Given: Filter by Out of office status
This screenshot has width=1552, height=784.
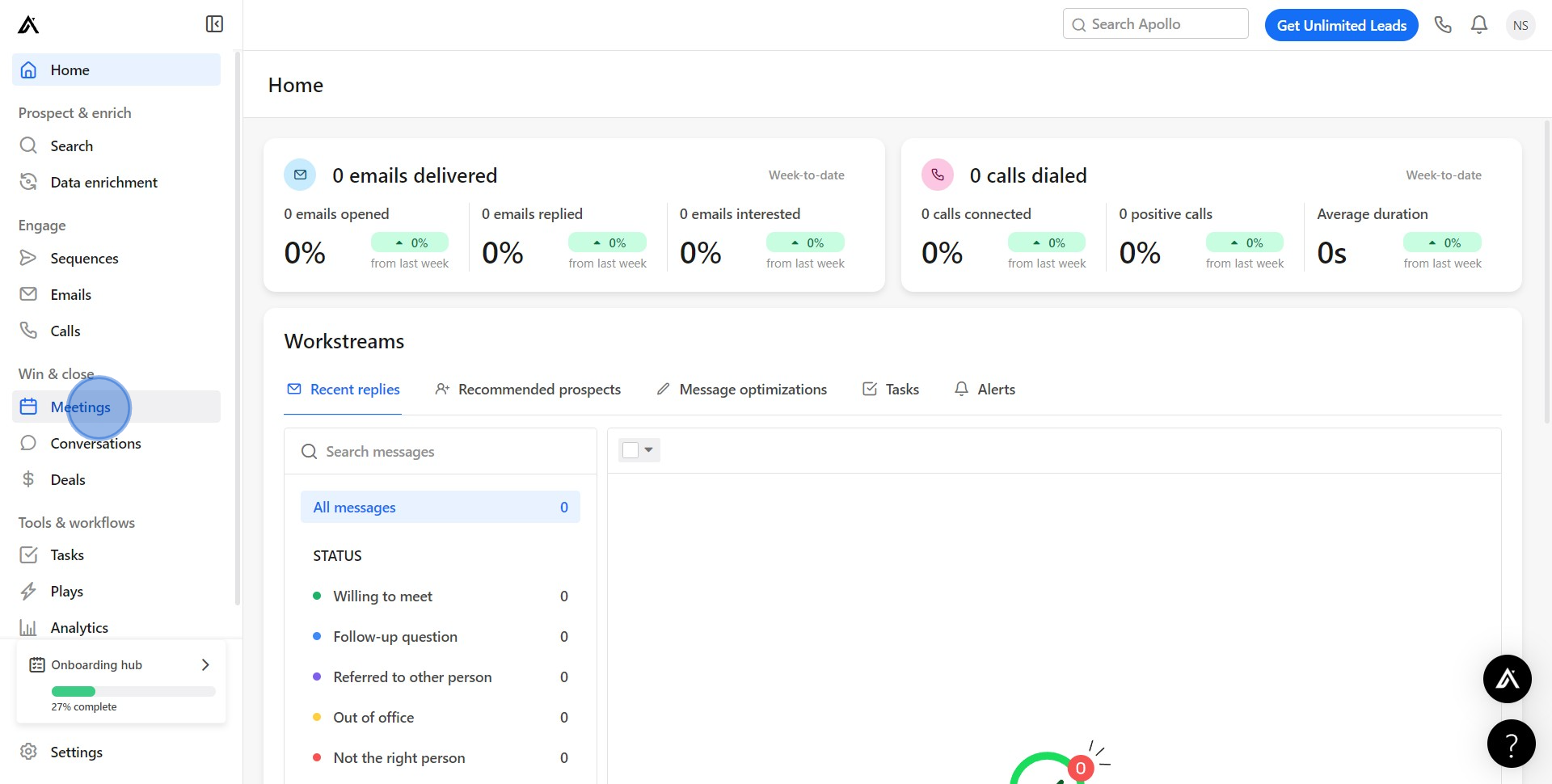Looking at the screenshot, I should (441, 717).
